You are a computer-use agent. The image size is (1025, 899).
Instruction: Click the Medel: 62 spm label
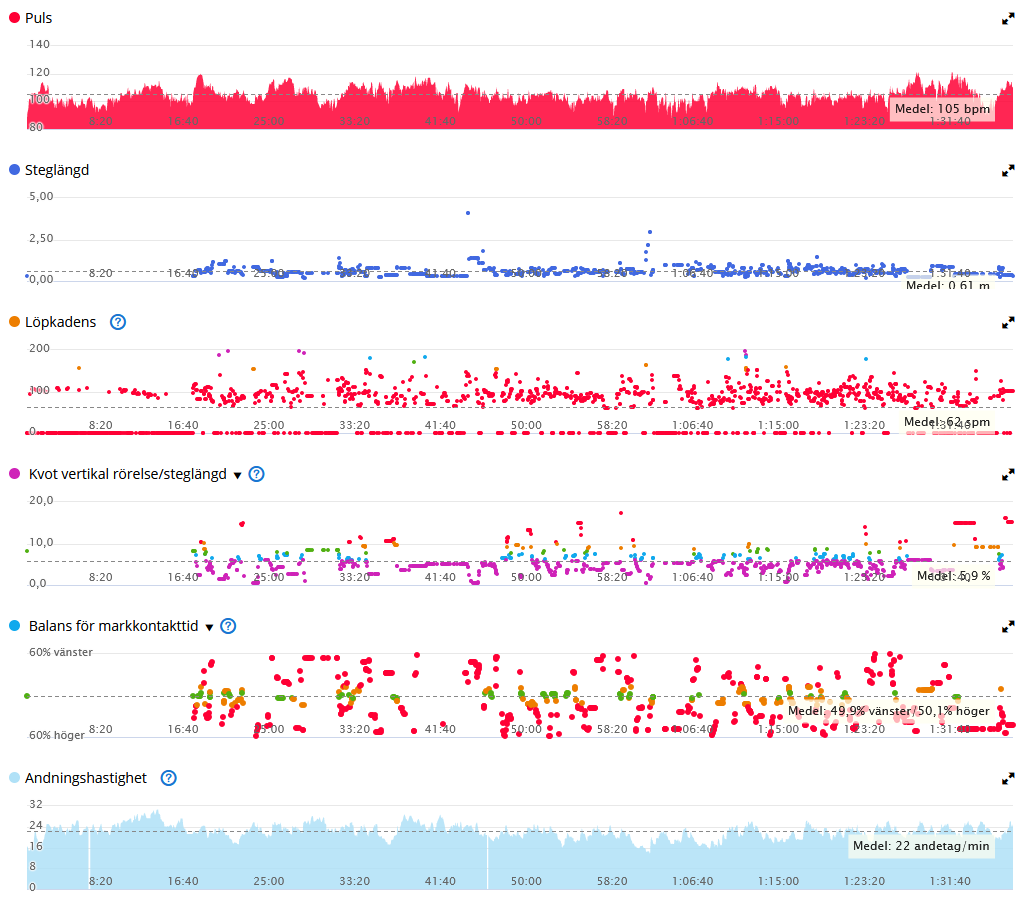coord(947,422)
